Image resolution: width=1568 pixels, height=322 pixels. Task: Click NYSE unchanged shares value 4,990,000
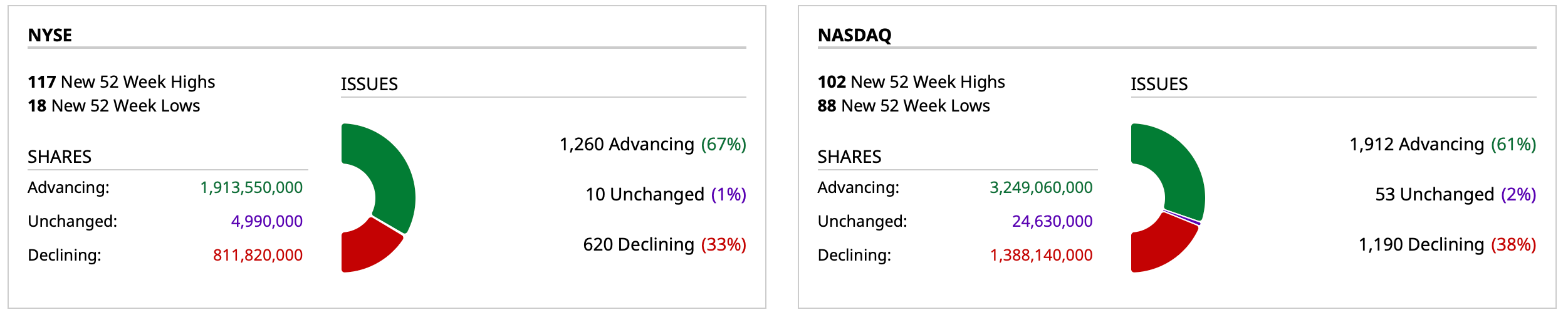pos(267,221)
